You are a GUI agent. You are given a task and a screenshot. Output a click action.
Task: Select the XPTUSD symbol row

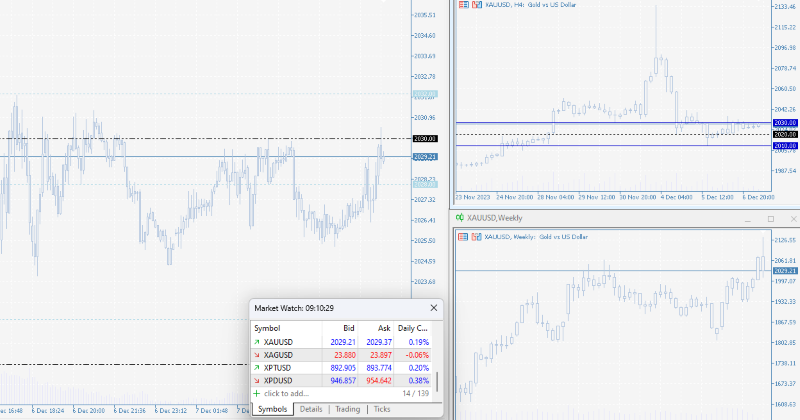(341, 367)
